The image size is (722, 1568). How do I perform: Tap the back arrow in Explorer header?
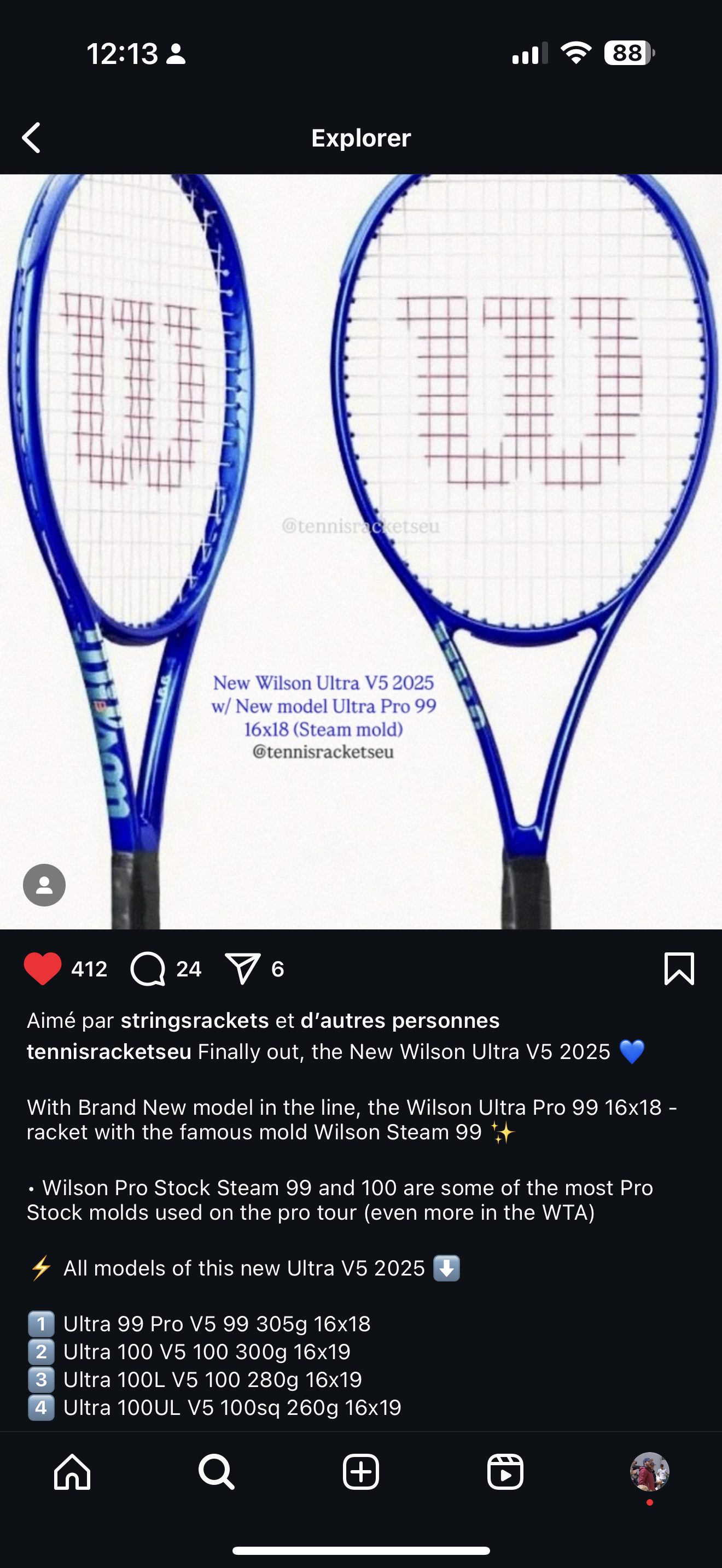pyautogui.click(x=32, y=138)
